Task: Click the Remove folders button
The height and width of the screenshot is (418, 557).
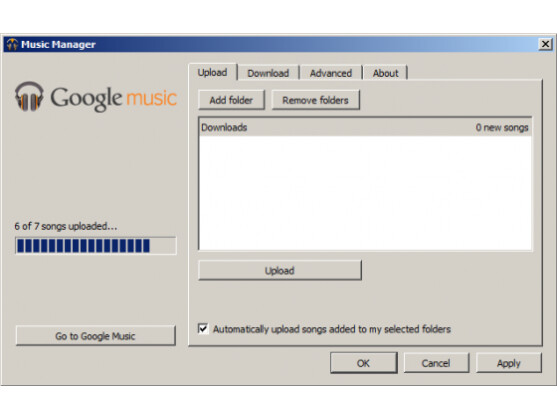Action: 315,100
